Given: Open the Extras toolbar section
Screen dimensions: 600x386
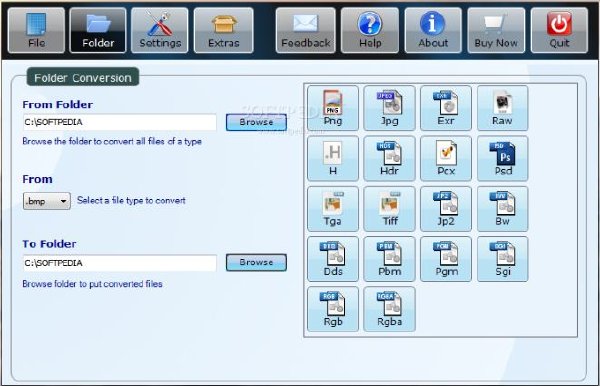Looking at the screenshot, I should tap(224, 30).
